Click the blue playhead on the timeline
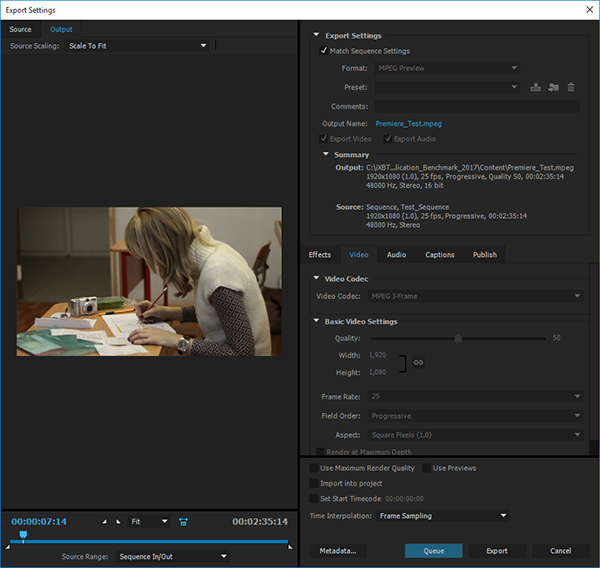The height and width of the screenshot is (568, 600). click(23, 536)
